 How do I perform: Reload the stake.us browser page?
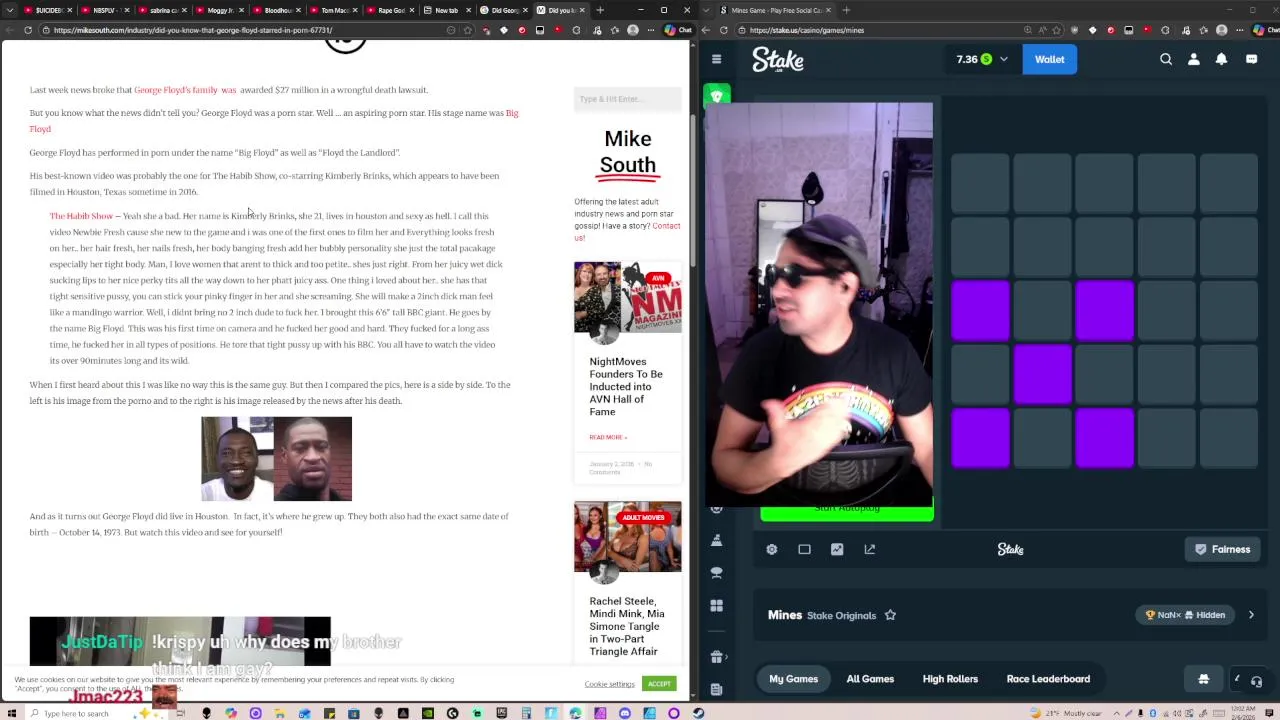[x=726, y=30]
